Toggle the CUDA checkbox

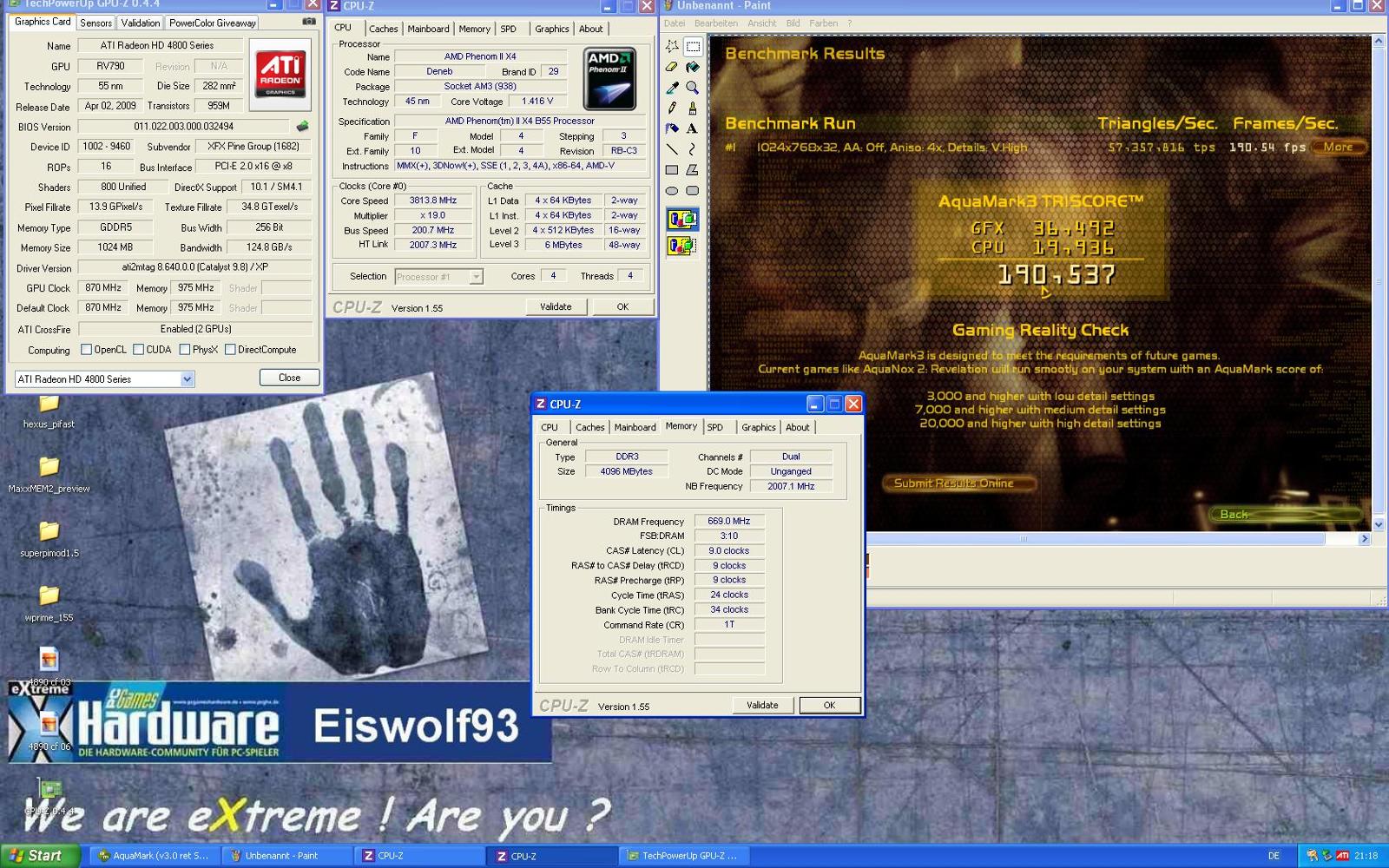tap(138, 350)
